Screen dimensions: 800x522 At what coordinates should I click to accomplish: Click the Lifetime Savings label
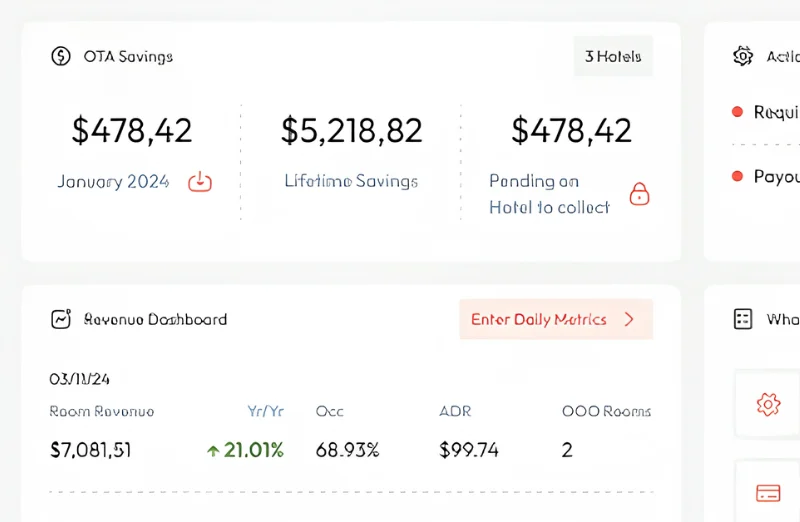click(351, 181)
